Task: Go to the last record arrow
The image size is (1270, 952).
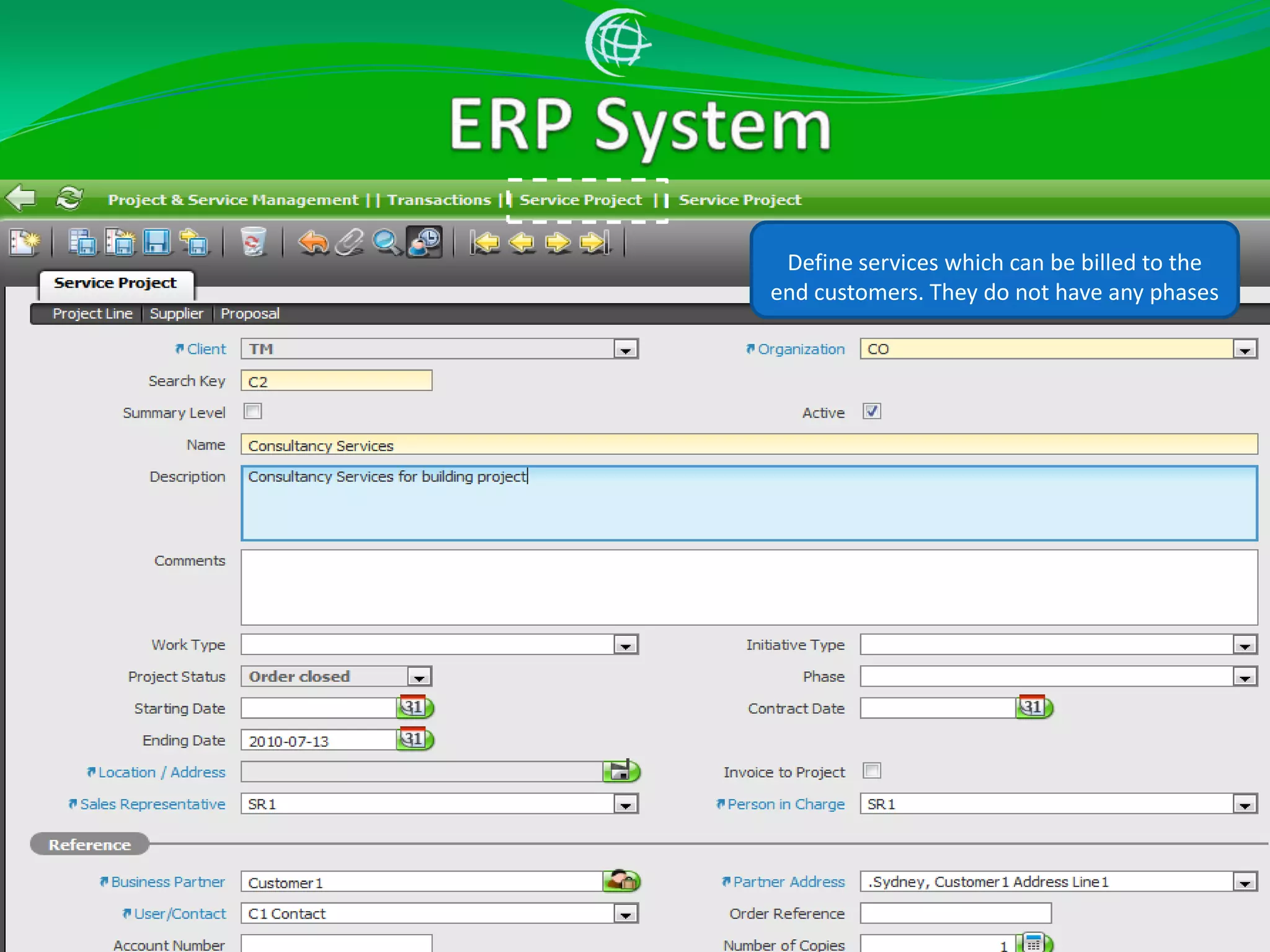Action: [x=595, y=242]
